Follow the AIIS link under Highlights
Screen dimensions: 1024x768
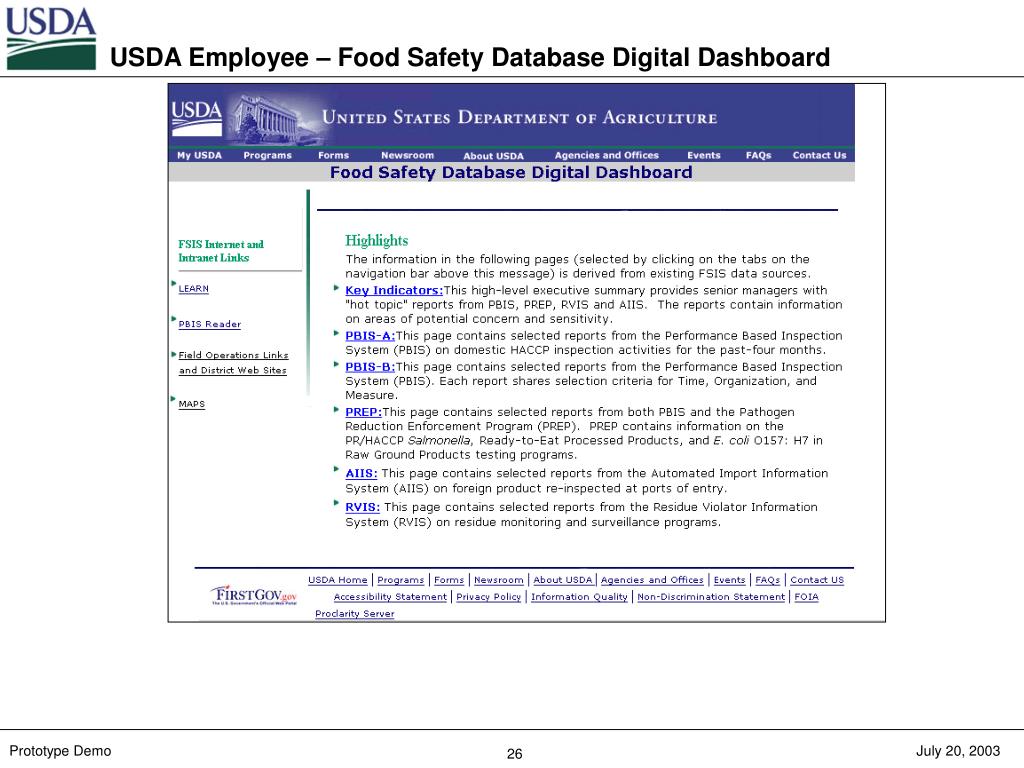(361, 473)
